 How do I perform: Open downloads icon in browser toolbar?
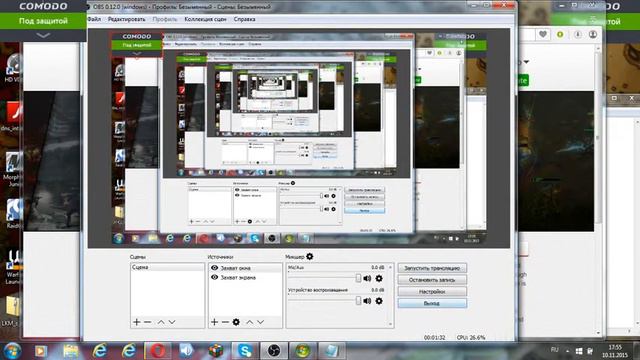(578, 35)
